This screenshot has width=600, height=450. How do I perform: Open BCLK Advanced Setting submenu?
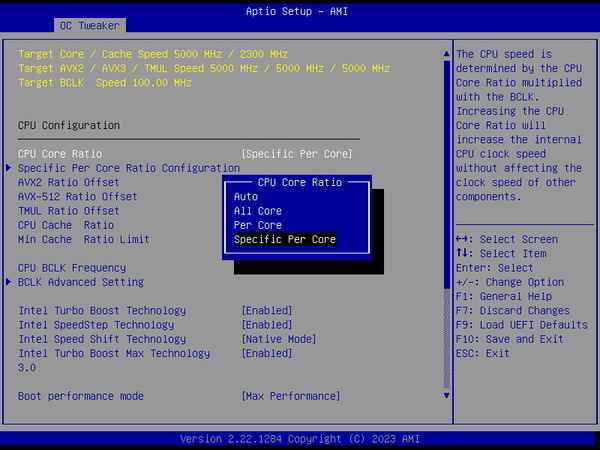click(x=81, y=282)
